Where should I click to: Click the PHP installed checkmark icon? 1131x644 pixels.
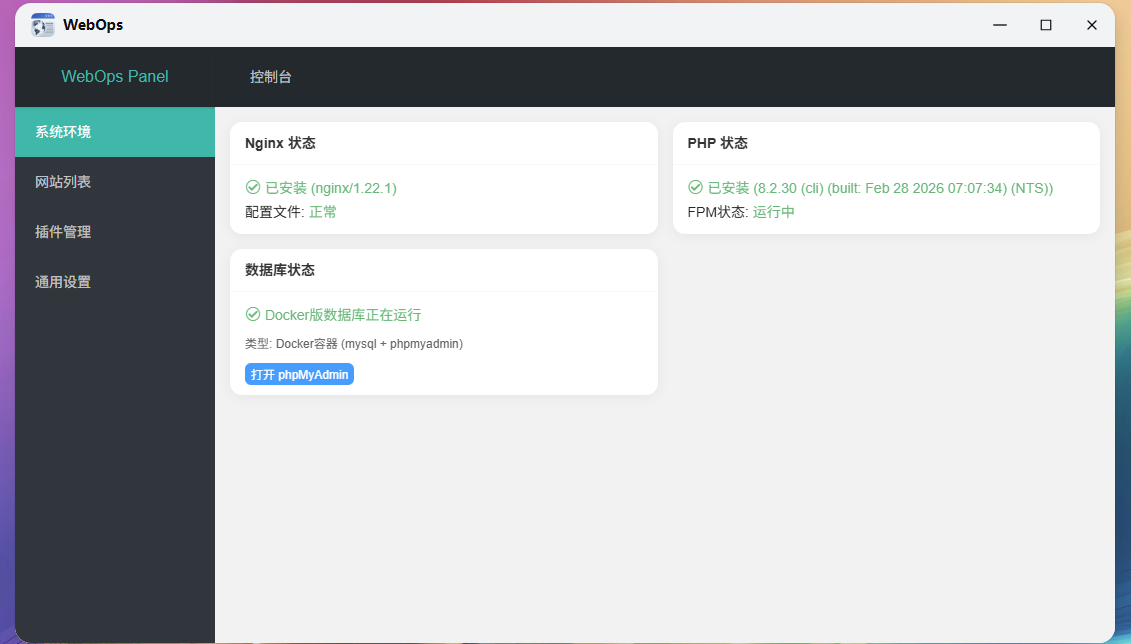pyautogui.click(x=695, y=188)
